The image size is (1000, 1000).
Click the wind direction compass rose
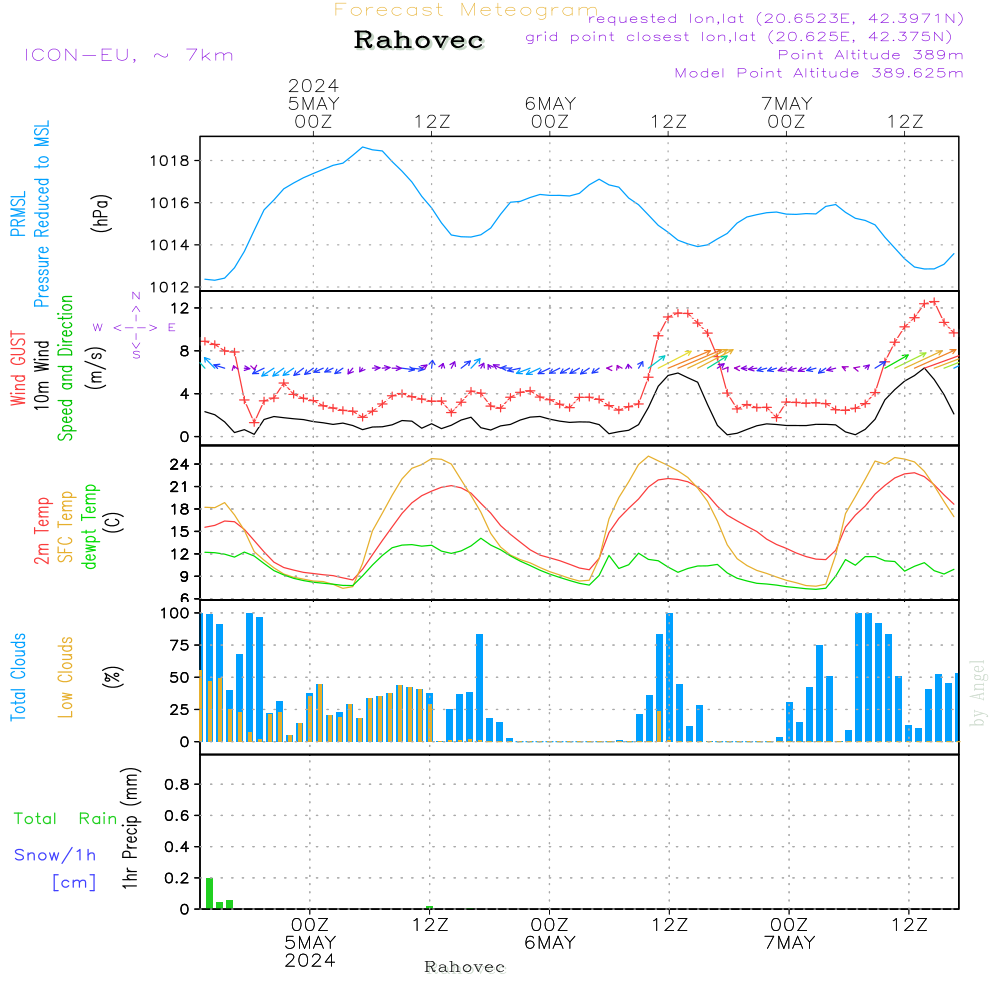(135, 326)
